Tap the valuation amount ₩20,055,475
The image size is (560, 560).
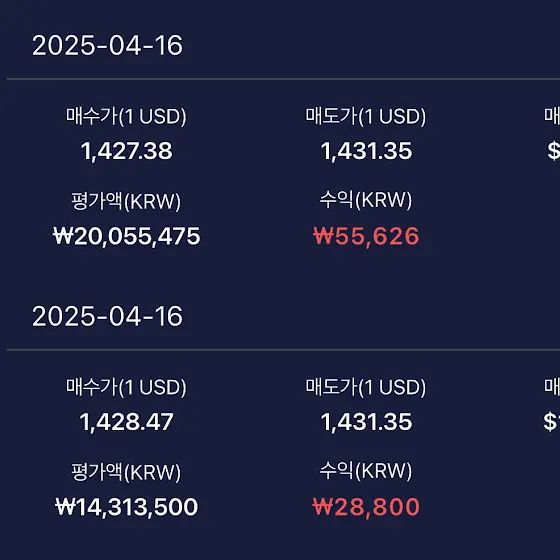tap(126, 236)
